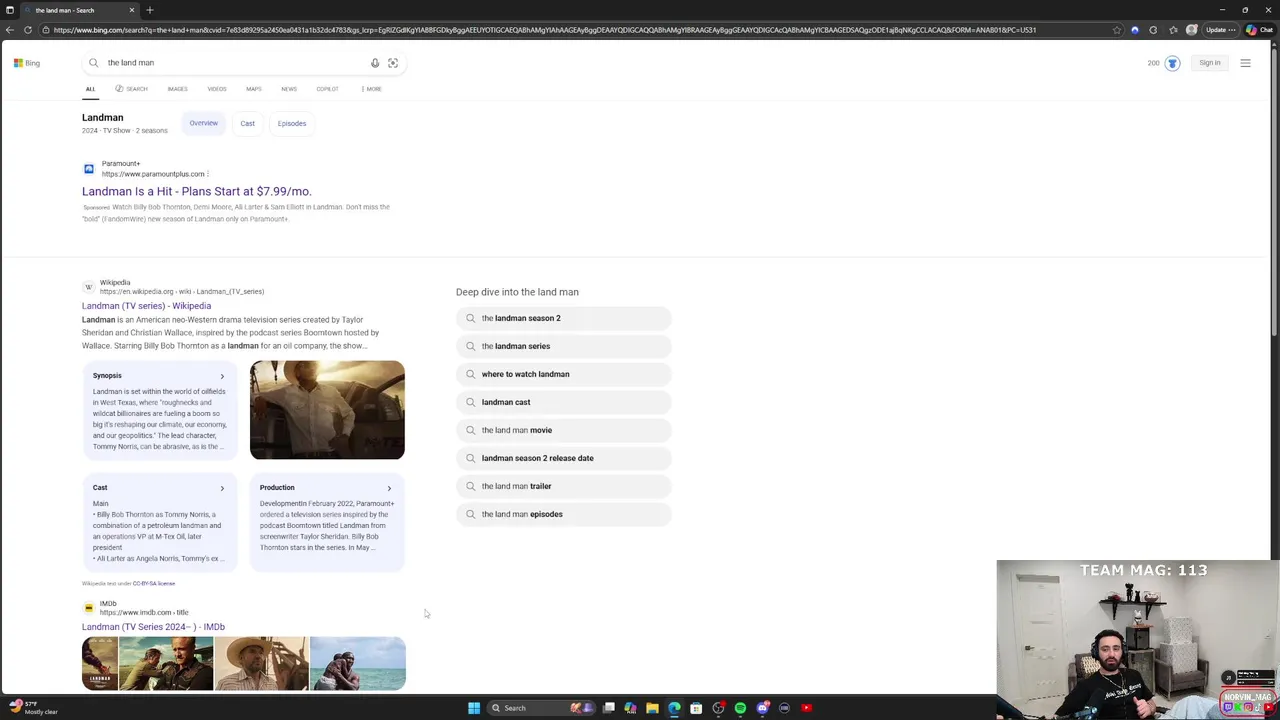Start voice search with the microphone icon

pyautogui.click(x=375, y=63)
